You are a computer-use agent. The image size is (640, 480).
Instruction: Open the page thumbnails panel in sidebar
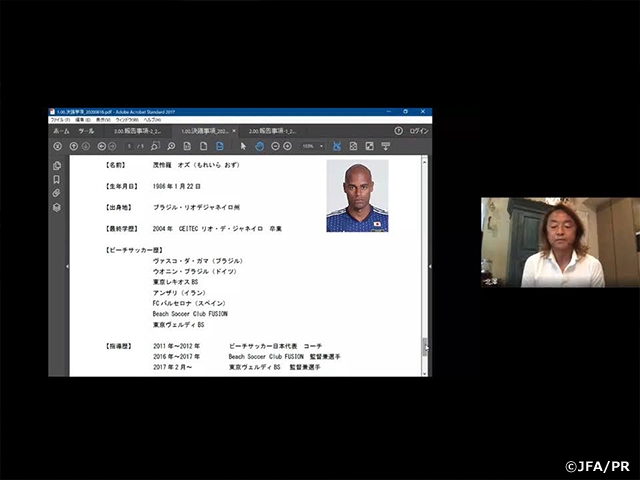tap(57, 166)
